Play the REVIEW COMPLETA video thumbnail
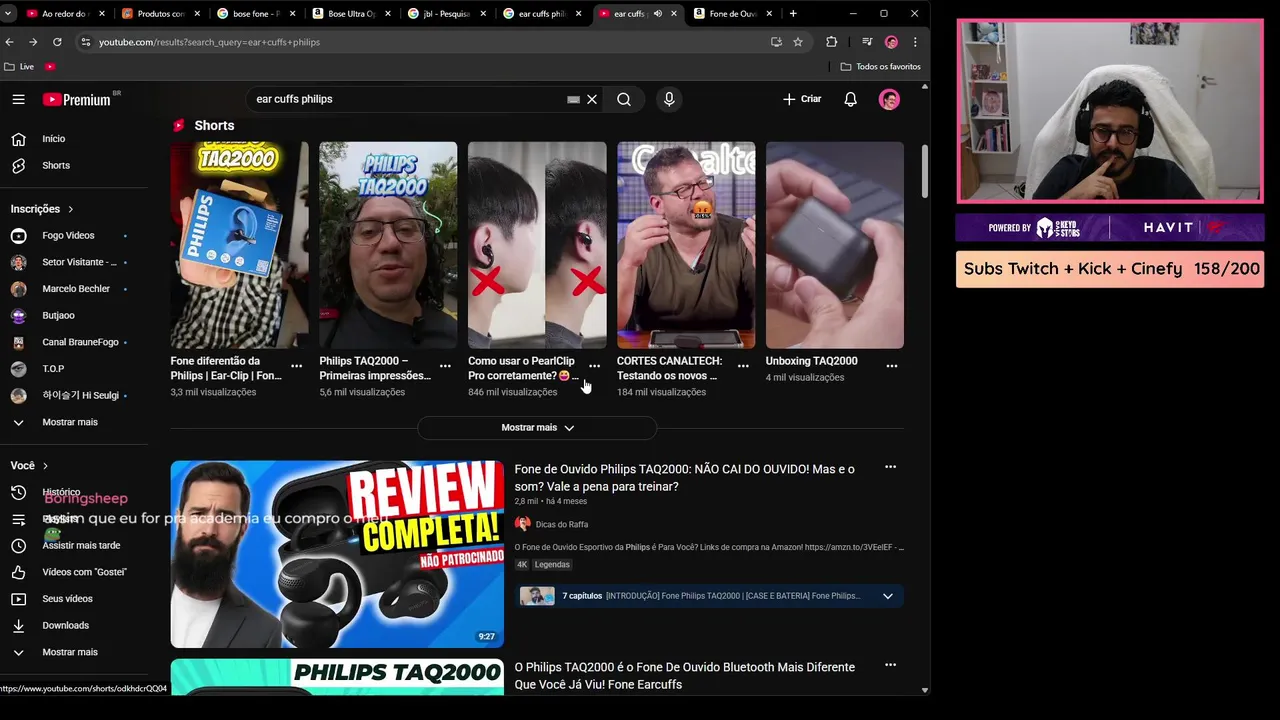The width and height of the screenshot is (1280, 720). click(337, 554)
